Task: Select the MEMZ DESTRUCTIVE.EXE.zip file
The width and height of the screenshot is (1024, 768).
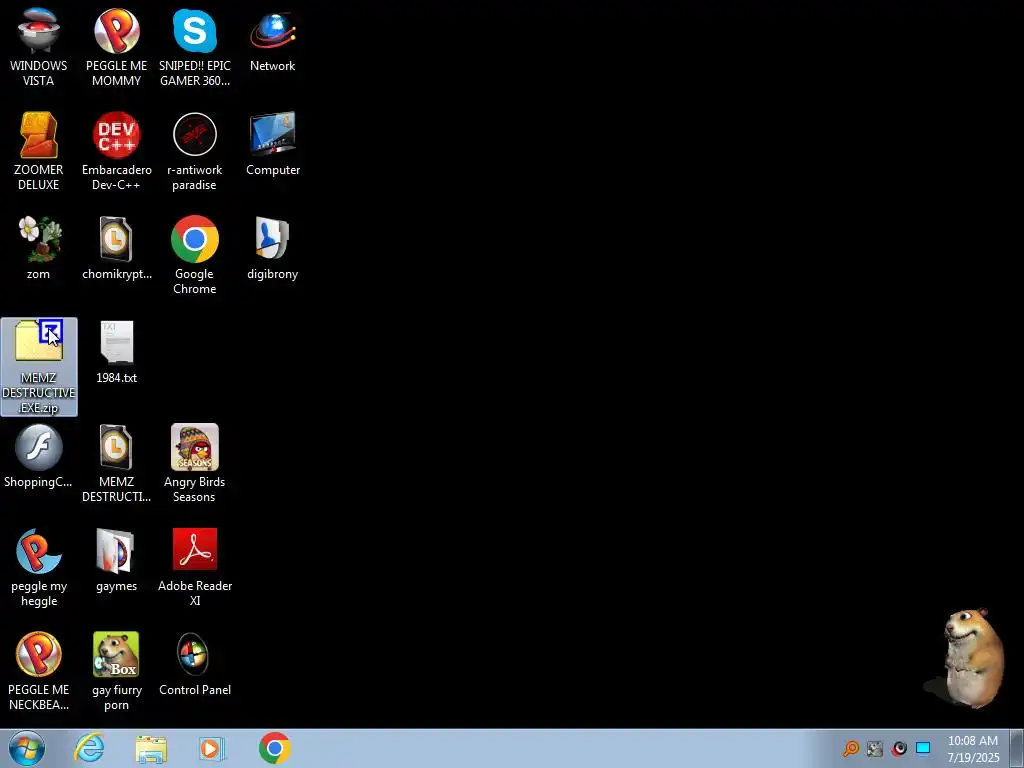Action: pyautogui.click(x=39, y=366)
